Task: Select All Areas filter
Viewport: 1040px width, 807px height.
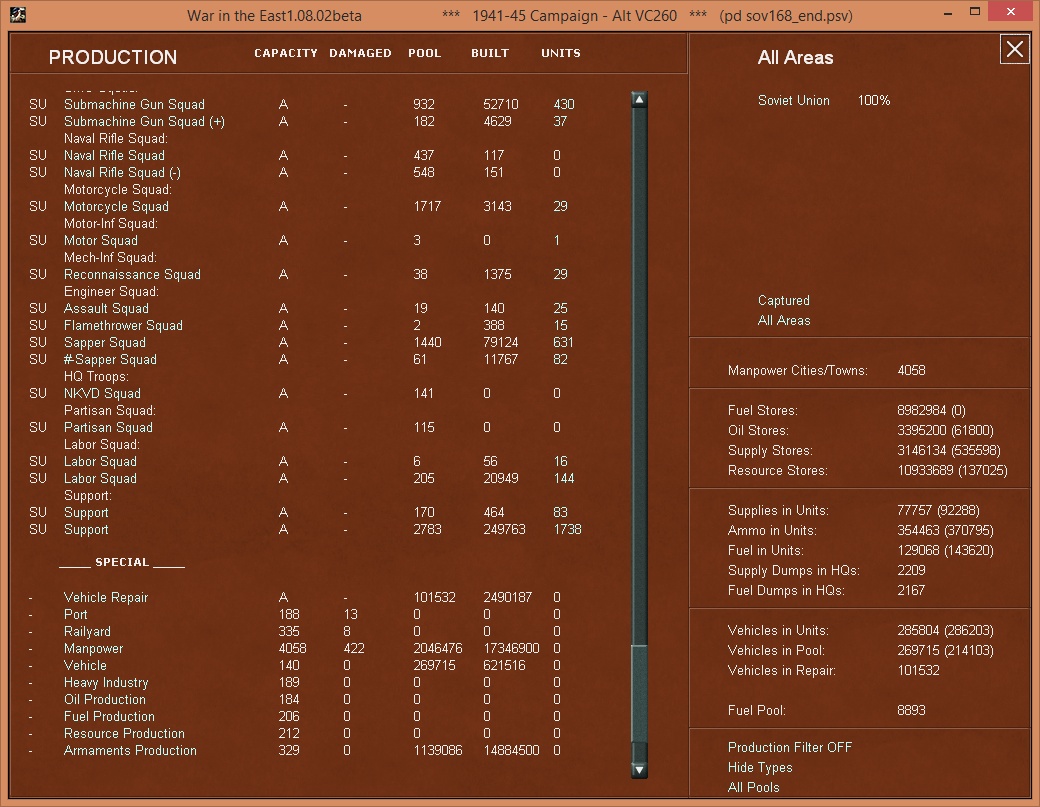Action: pos(783,320)
